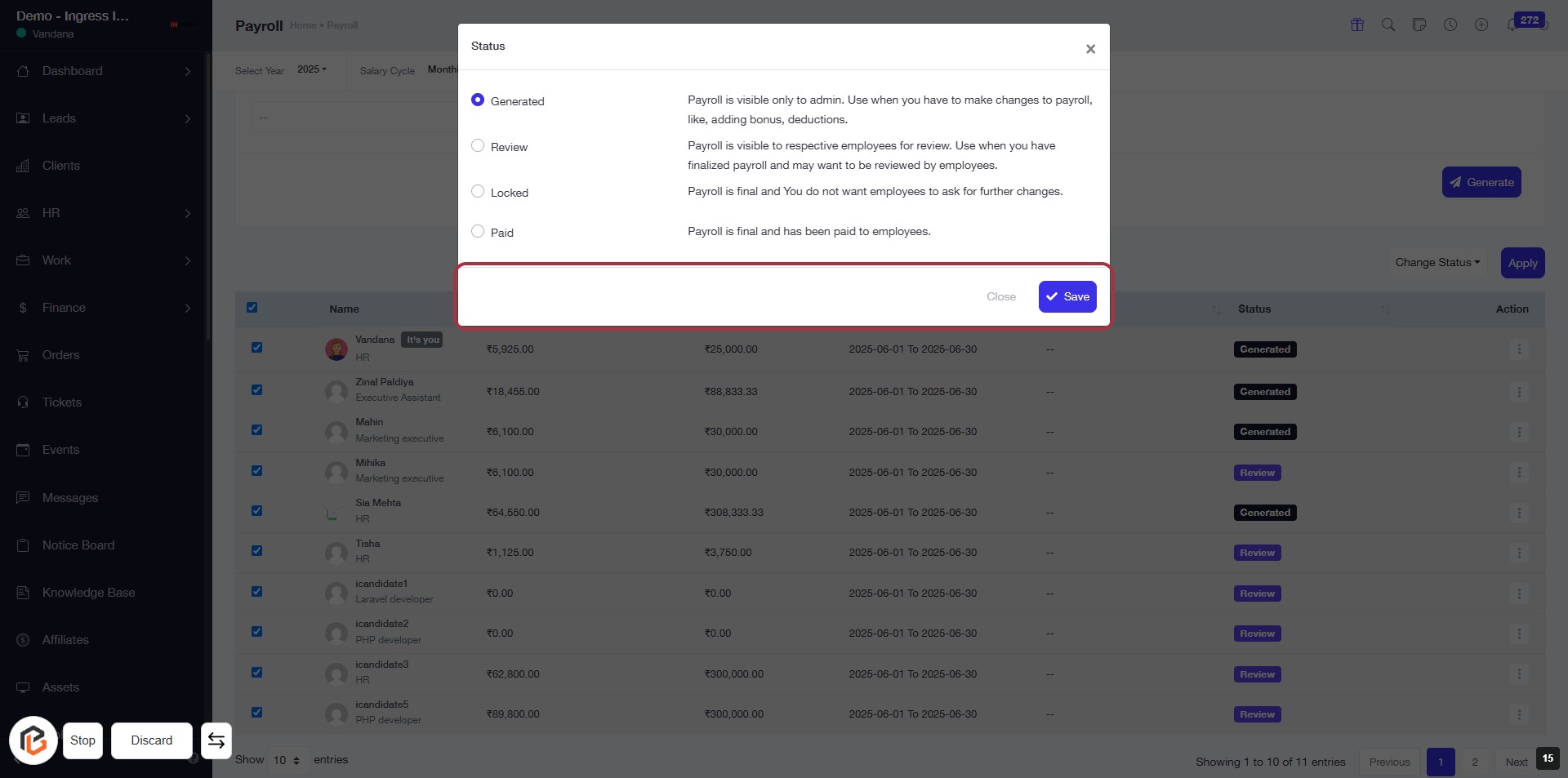Uncheck the Zinal Paldiya row checkbox
Image resolution: width=1568 pixels, height=778 pixels.
256,390
